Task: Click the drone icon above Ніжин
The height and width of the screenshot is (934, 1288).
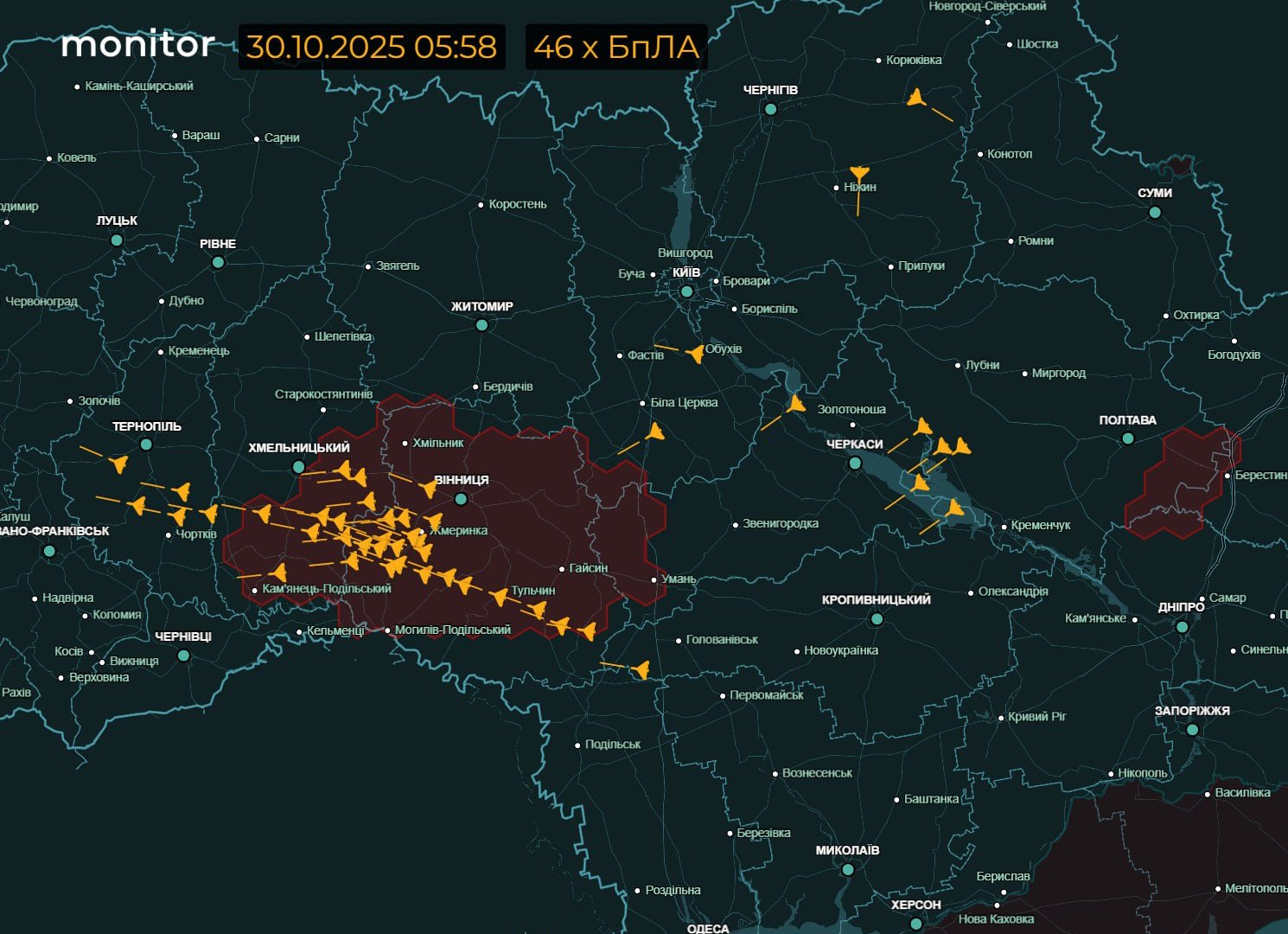Action: coord(858,175)
